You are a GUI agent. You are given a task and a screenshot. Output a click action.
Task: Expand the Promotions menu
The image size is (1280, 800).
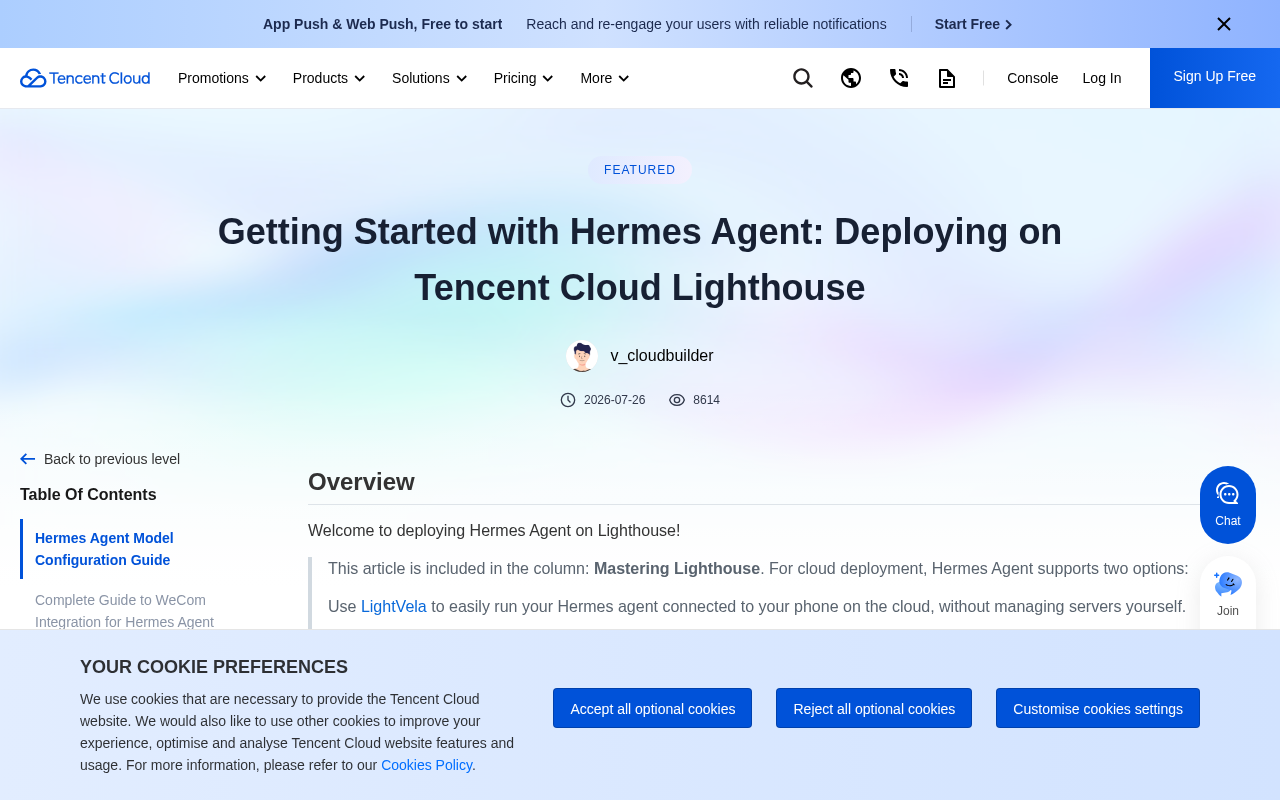pyautogui.click(x=222, y=78)
